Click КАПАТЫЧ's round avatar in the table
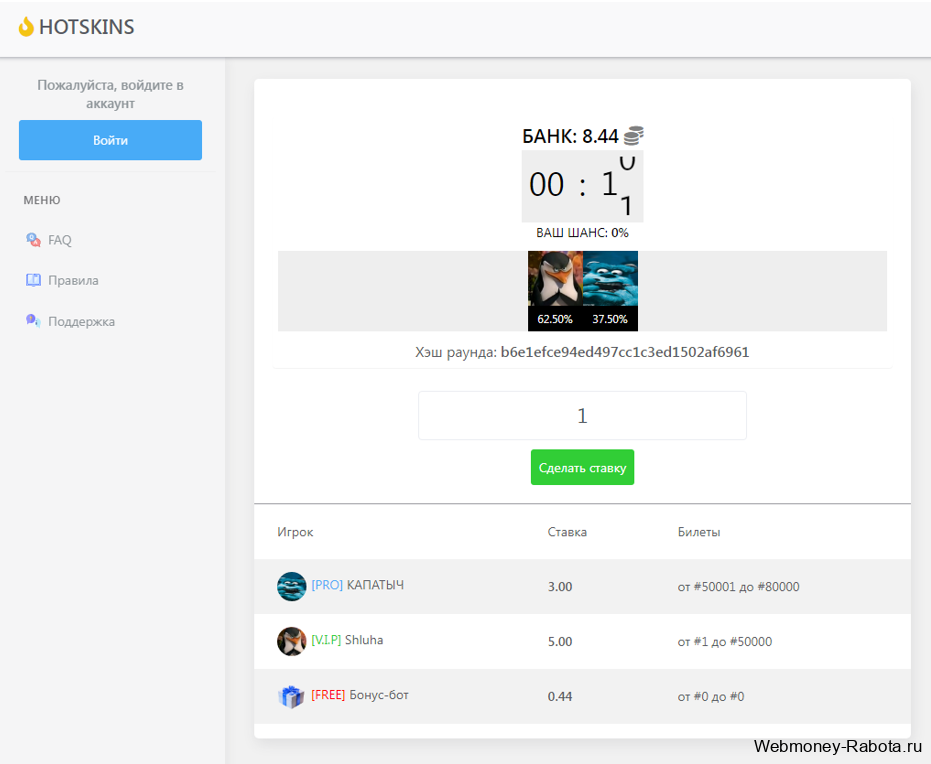Image resolution: width=931 pixels, height=764 pixels. (292, 587)
